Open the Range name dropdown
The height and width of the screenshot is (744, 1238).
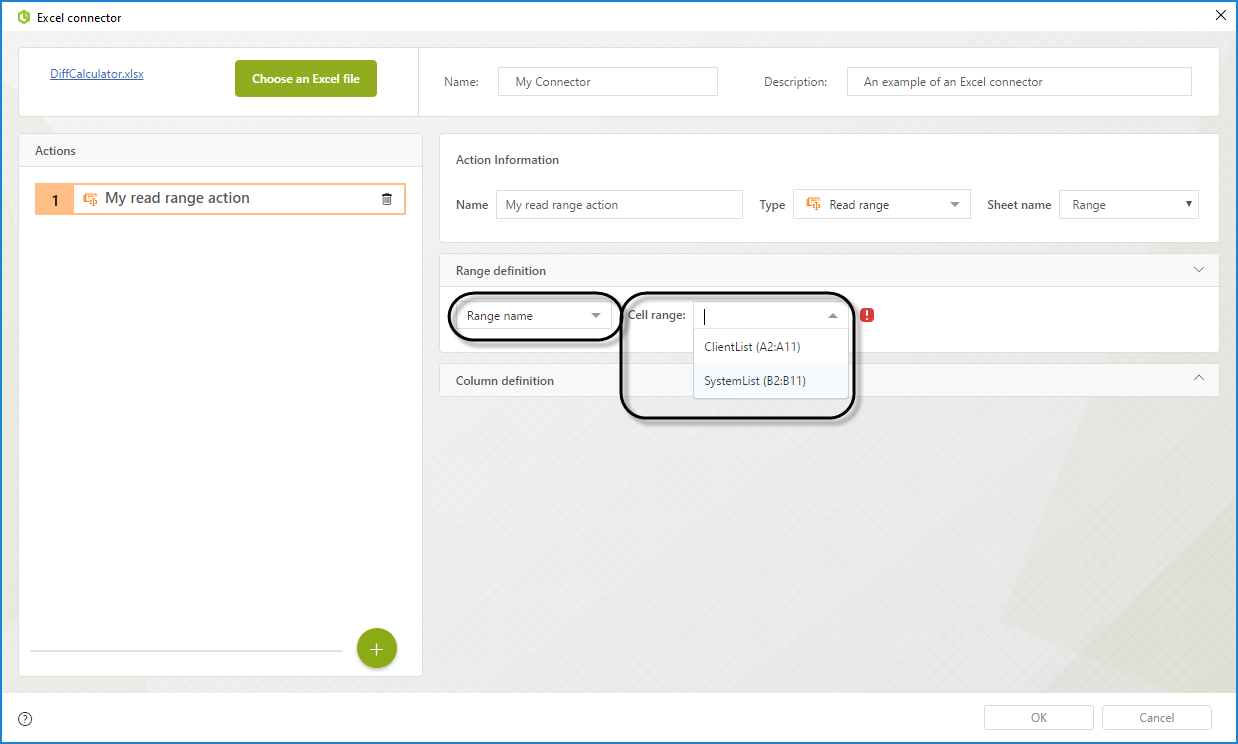(533, 316)
